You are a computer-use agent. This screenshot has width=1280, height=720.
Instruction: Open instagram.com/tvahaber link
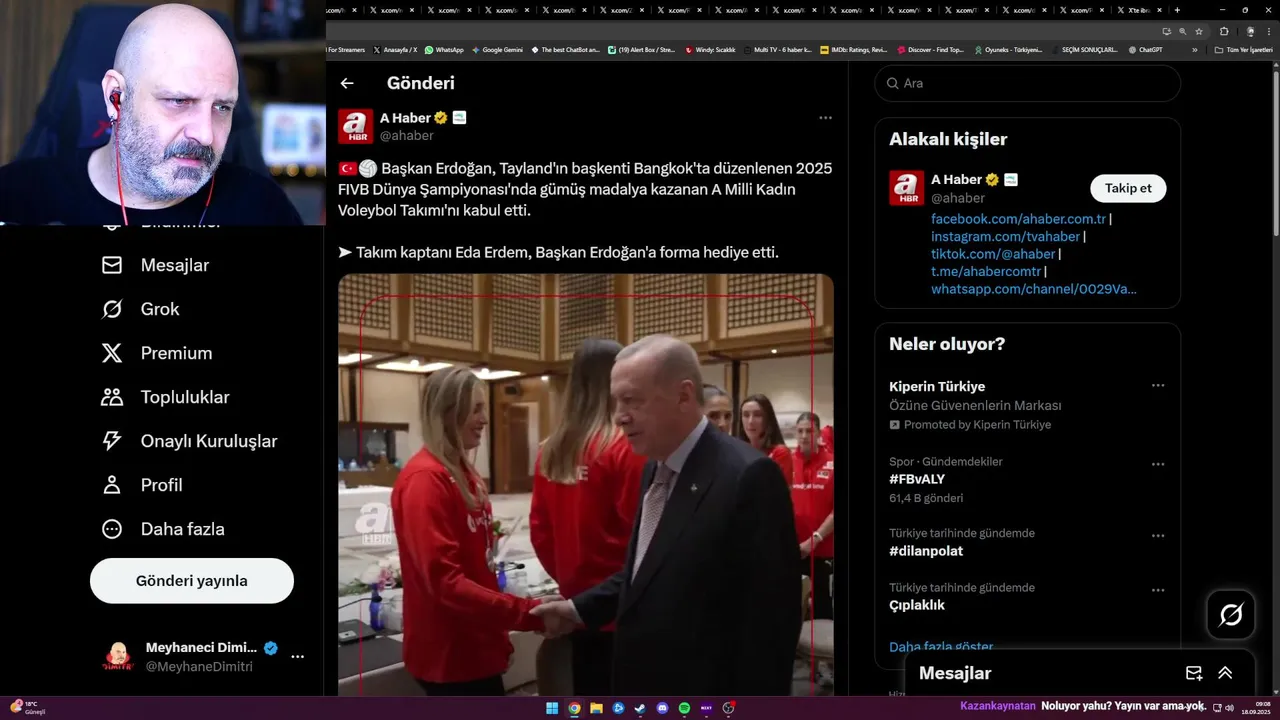pos(1005,237)
